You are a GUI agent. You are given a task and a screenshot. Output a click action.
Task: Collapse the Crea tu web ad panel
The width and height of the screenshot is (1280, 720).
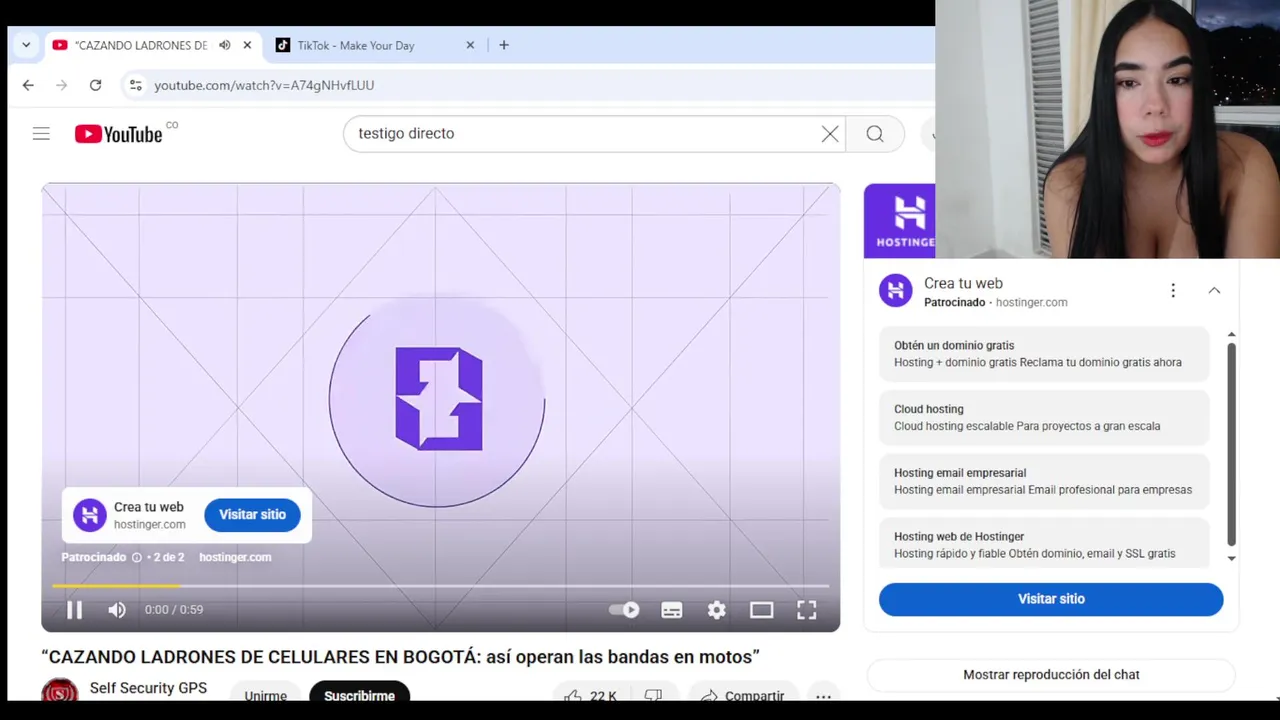(1214, 290)
